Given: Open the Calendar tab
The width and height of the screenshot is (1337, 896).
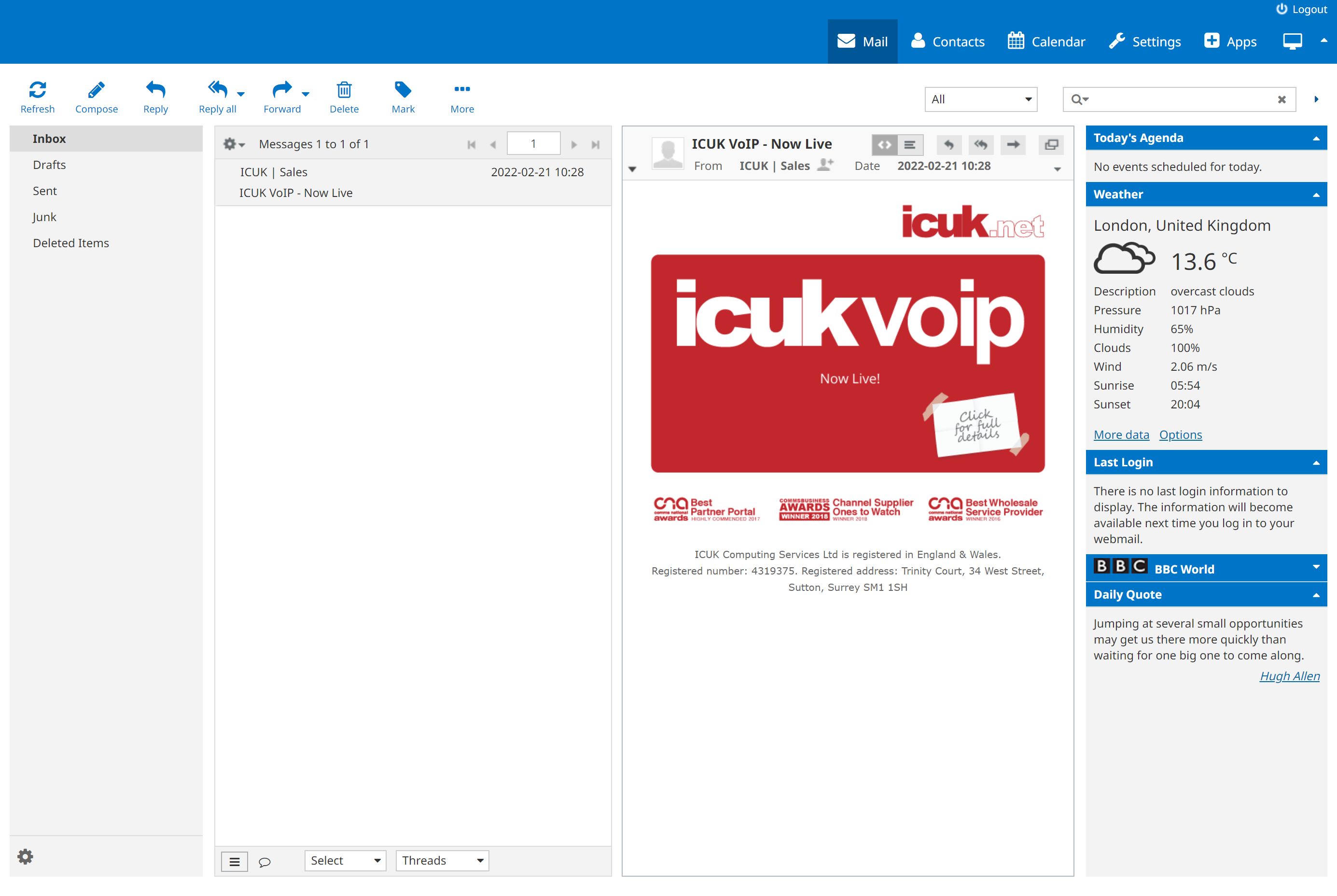Looking at the screenshot, I should tap(1046, 42).
